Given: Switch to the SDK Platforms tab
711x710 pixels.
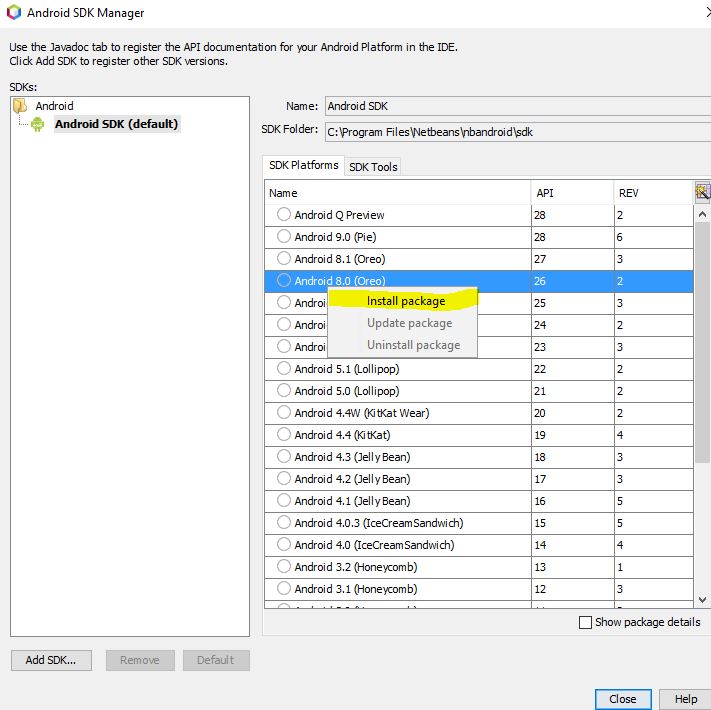Looking at the screenshot, I should point(303,165).
